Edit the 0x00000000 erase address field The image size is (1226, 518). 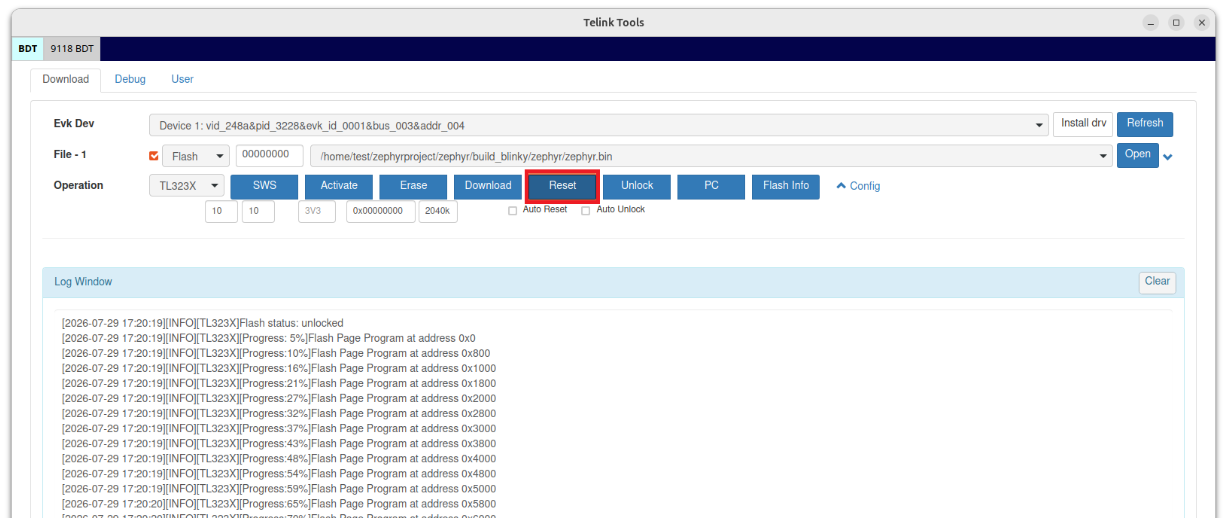tap(381, 212)
